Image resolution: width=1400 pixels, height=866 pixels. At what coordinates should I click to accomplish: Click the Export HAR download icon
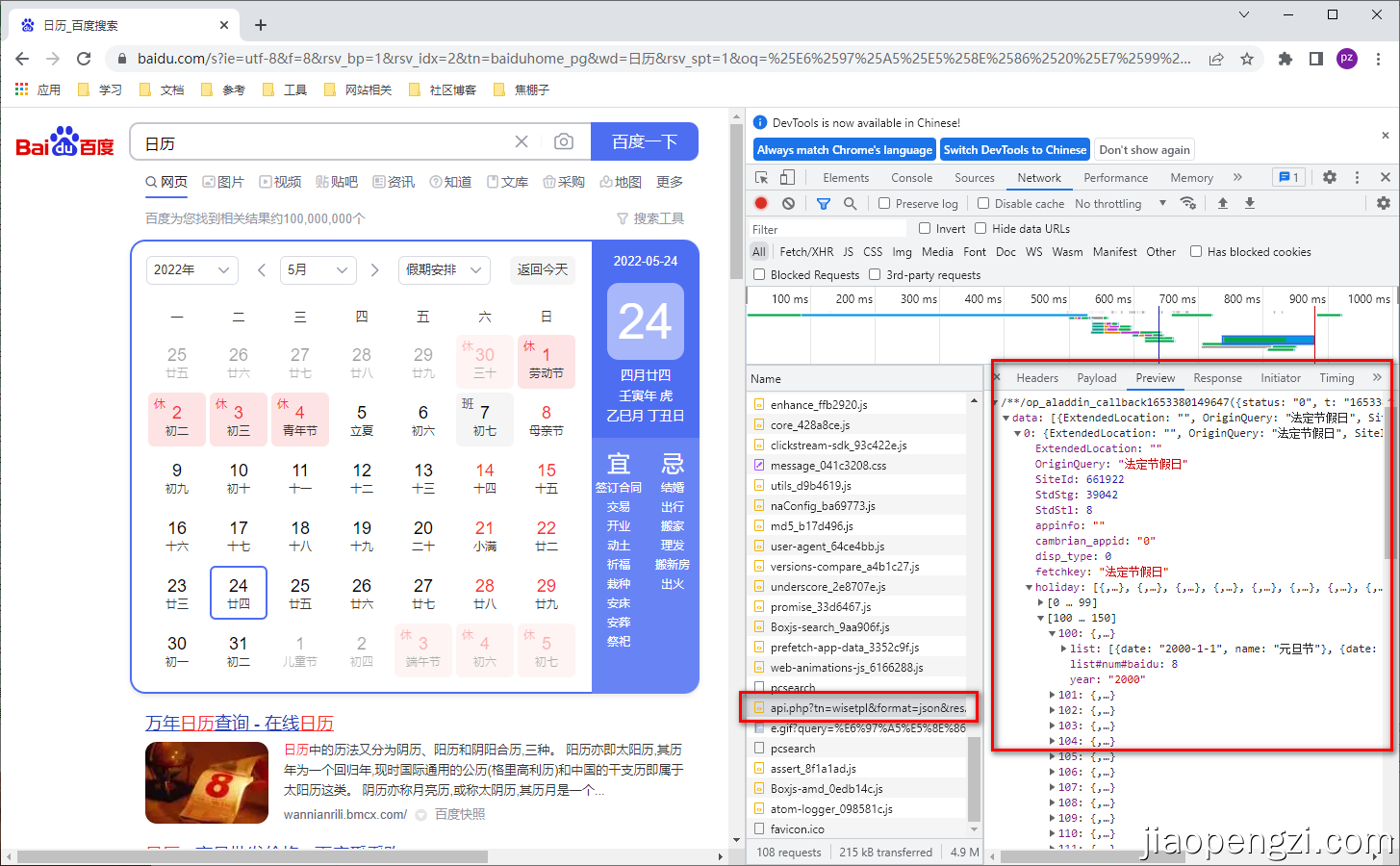click(x=1250, y=203)
